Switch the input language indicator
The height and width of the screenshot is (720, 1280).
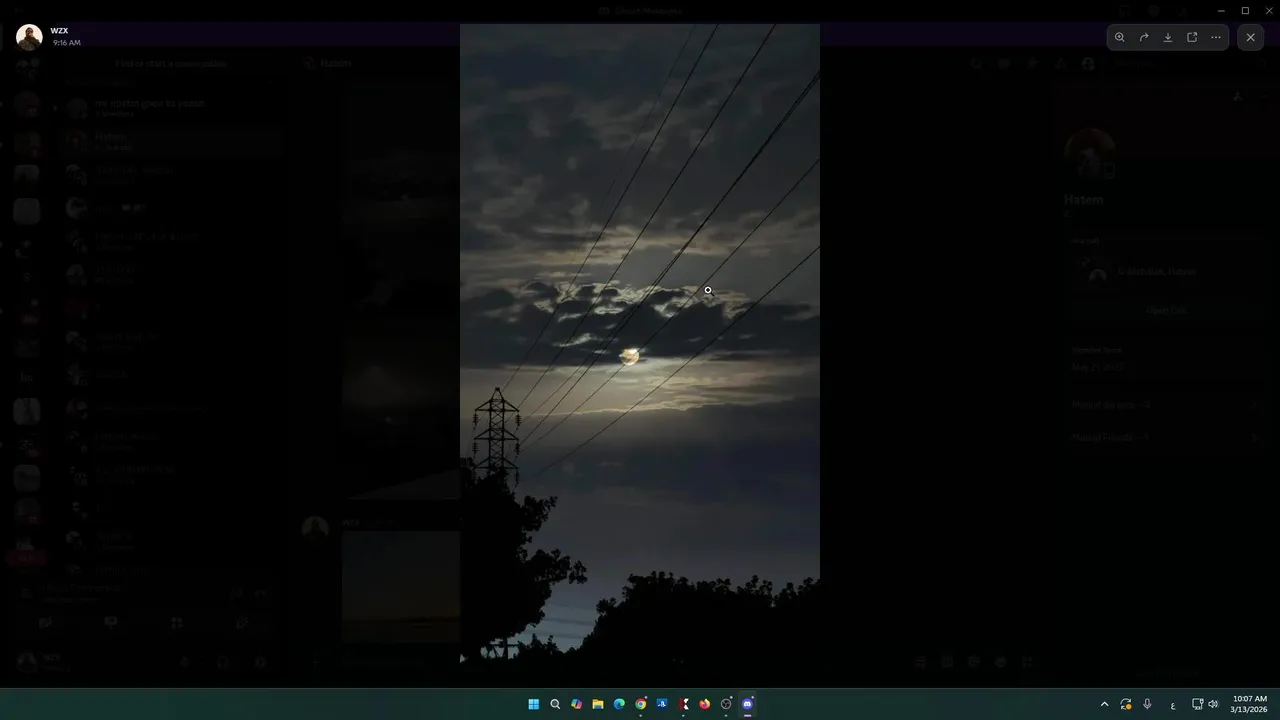[1173, 705]
